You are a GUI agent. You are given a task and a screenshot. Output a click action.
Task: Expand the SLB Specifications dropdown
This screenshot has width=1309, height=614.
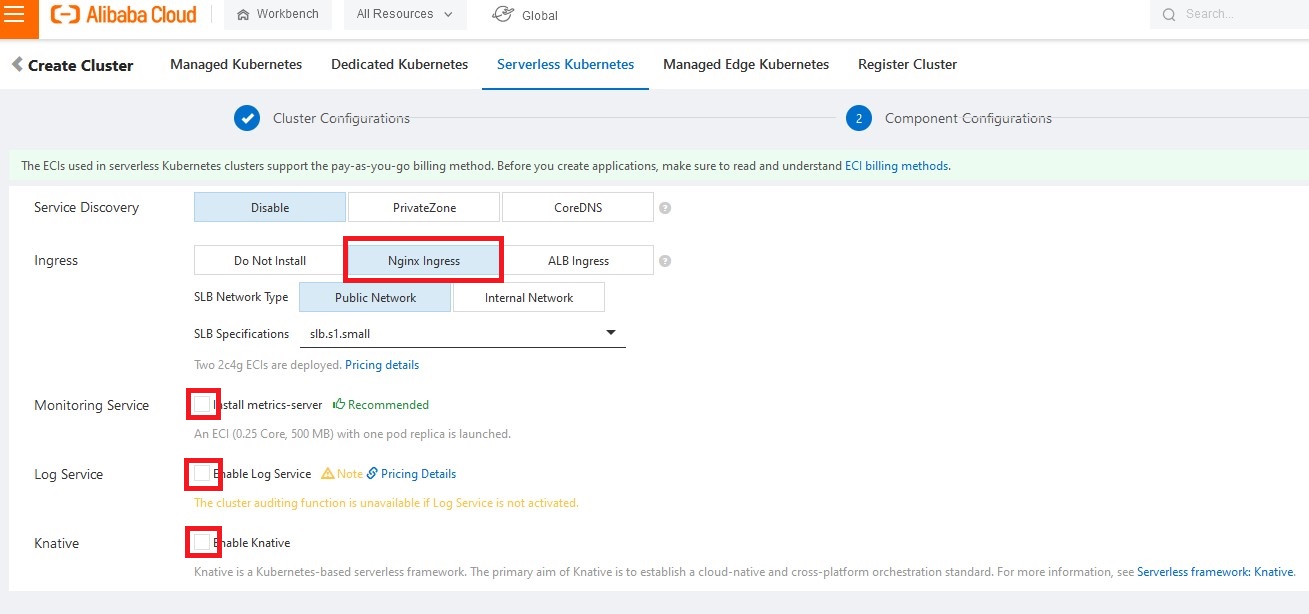pos(611,333)
